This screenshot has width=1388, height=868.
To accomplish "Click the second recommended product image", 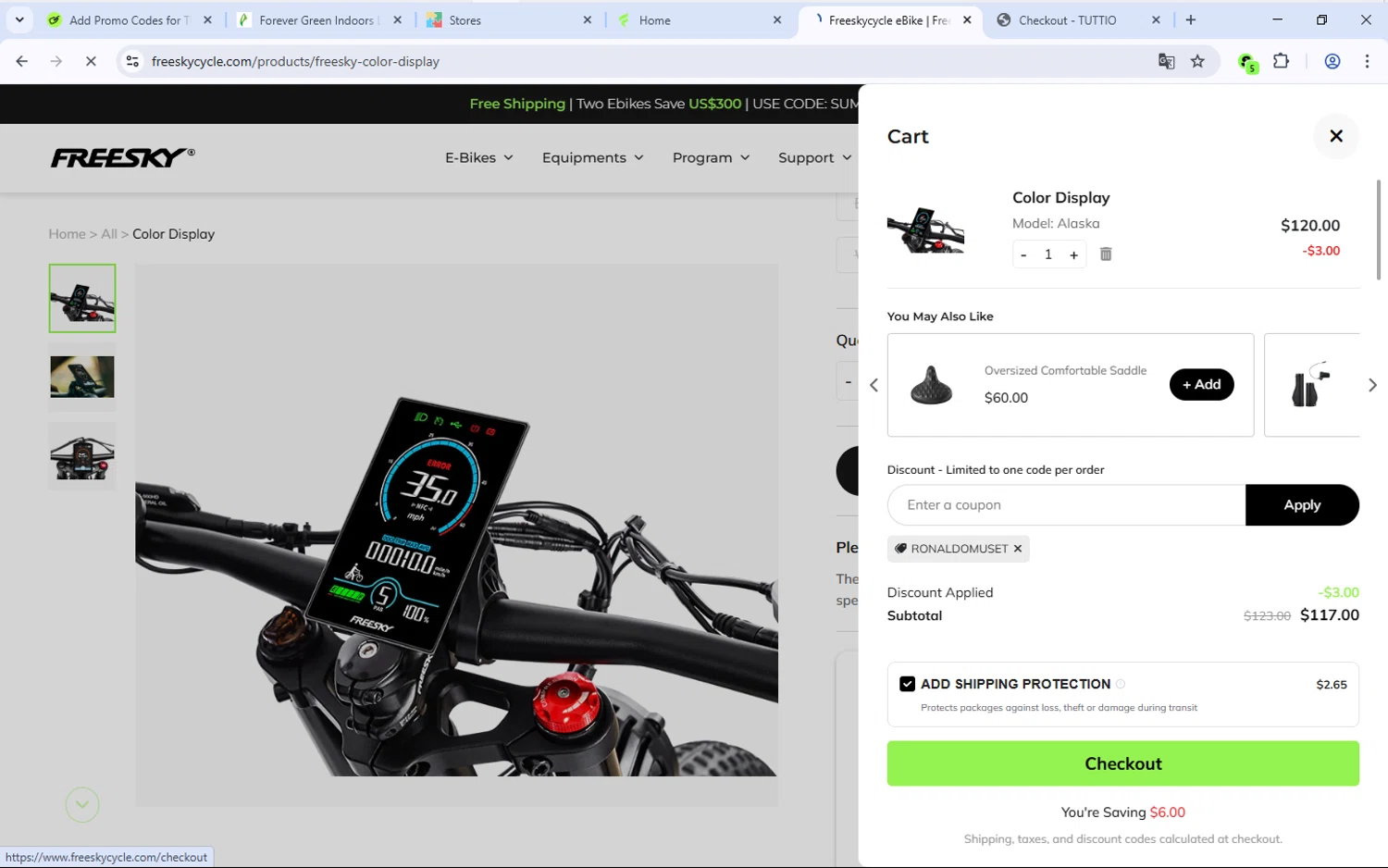I will click(x=1309, y=385).
